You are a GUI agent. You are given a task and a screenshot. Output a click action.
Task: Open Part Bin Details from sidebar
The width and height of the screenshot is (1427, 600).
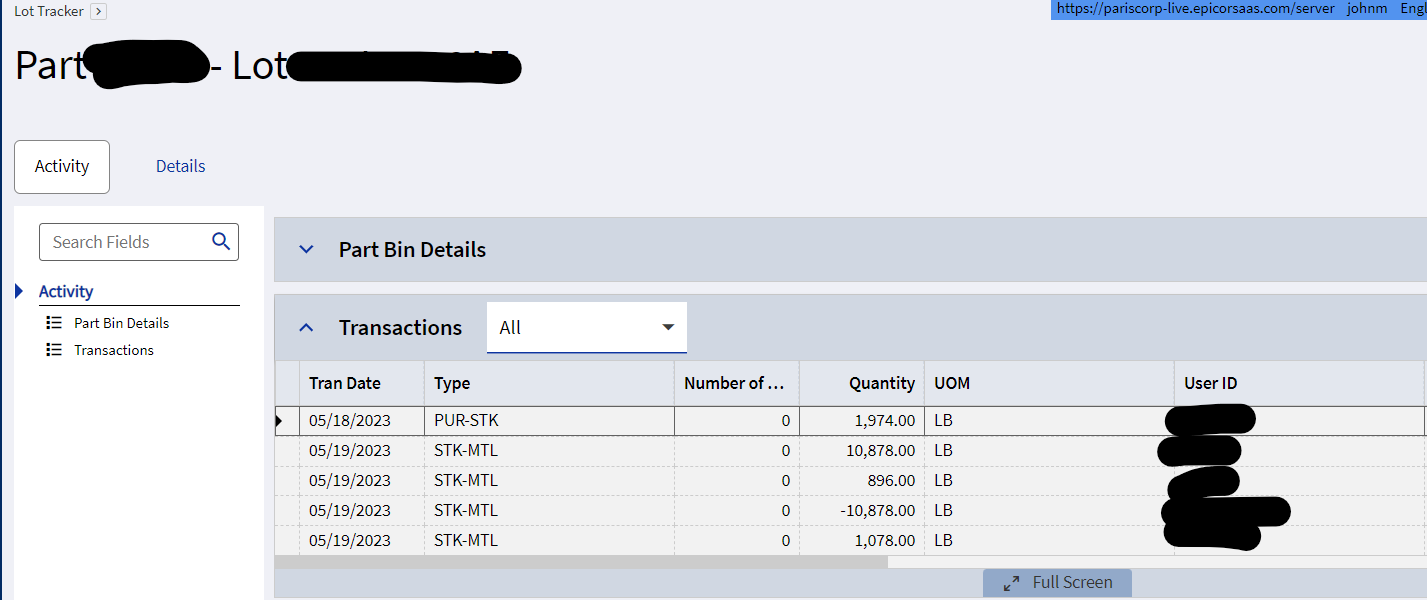121,323
